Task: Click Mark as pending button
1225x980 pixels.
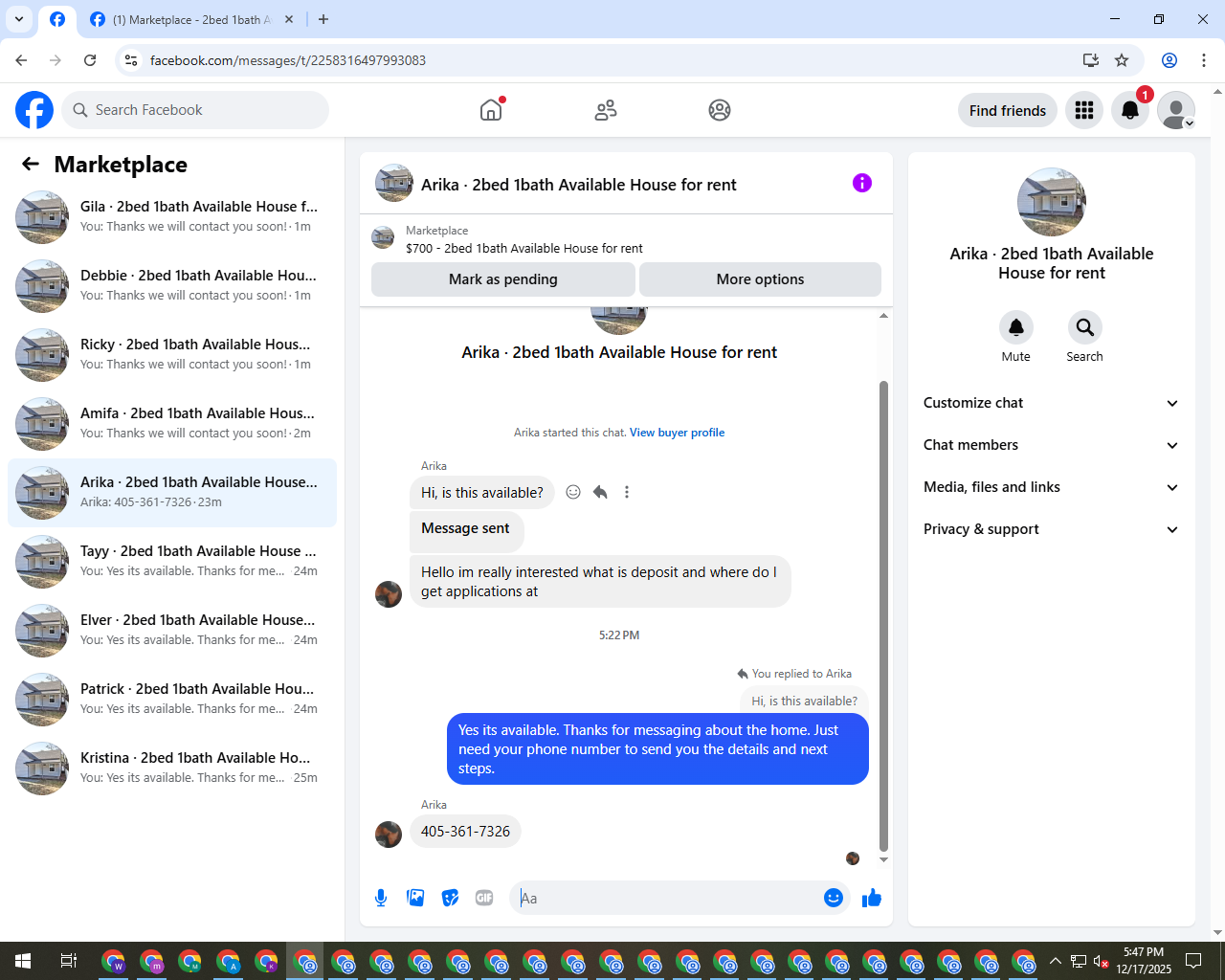Action: point(503,279)
